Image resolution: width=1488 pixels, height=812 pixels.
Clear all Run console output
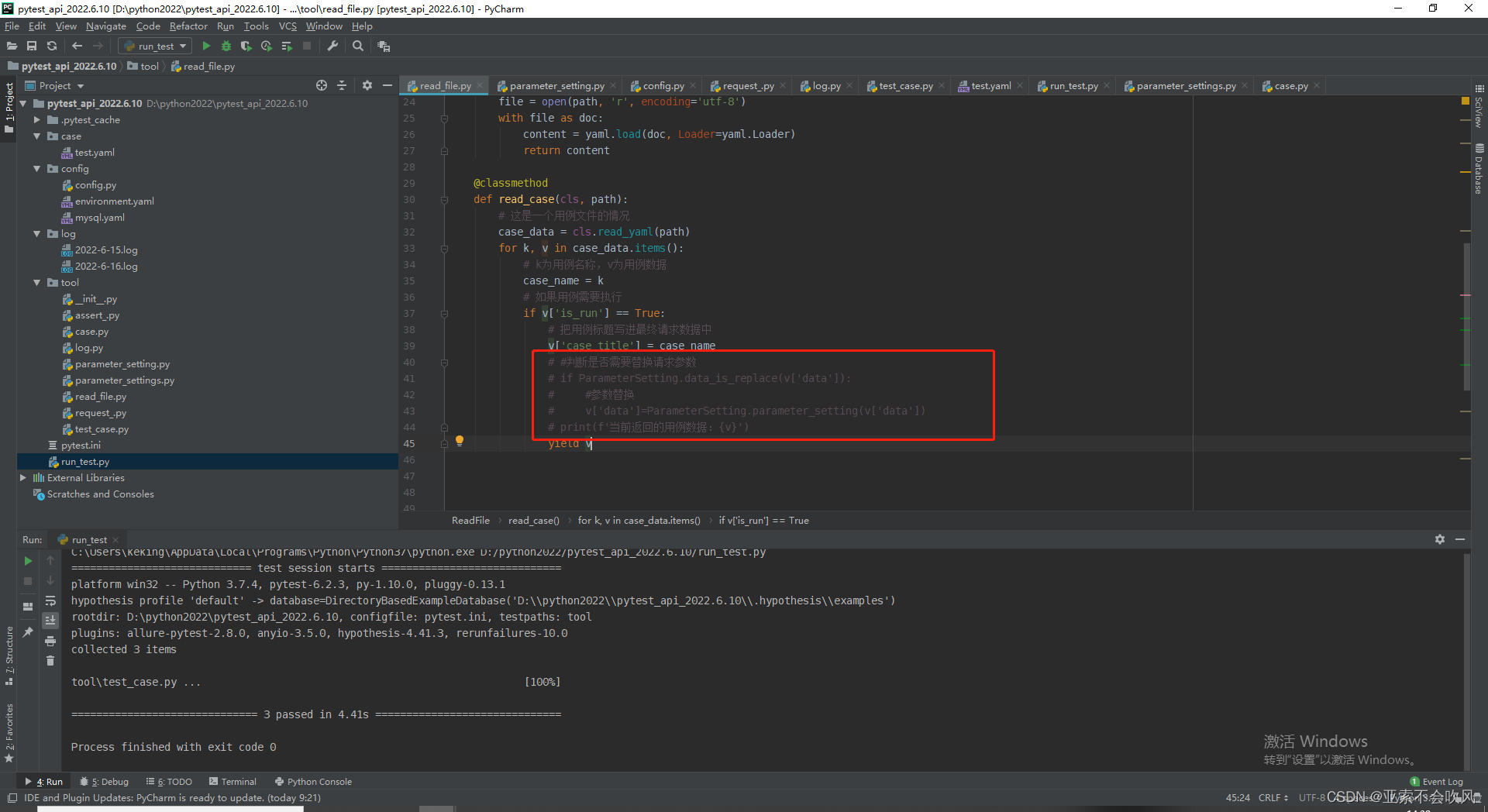pos(50,661)
